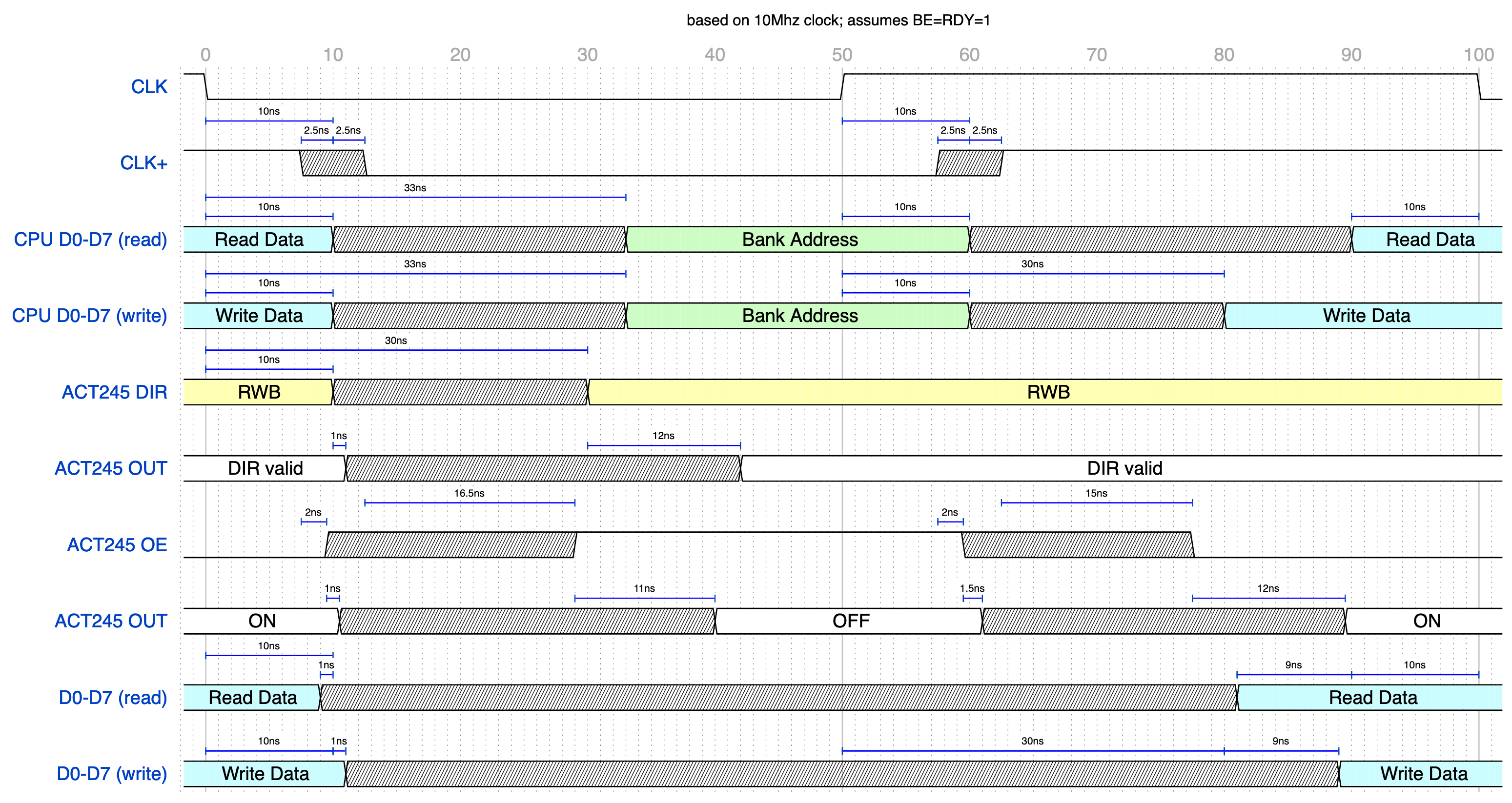Click the final Write Data segment of D0-D7 (write)
This screenshot has height=803, width=1512.
[x=1420, y=774]
